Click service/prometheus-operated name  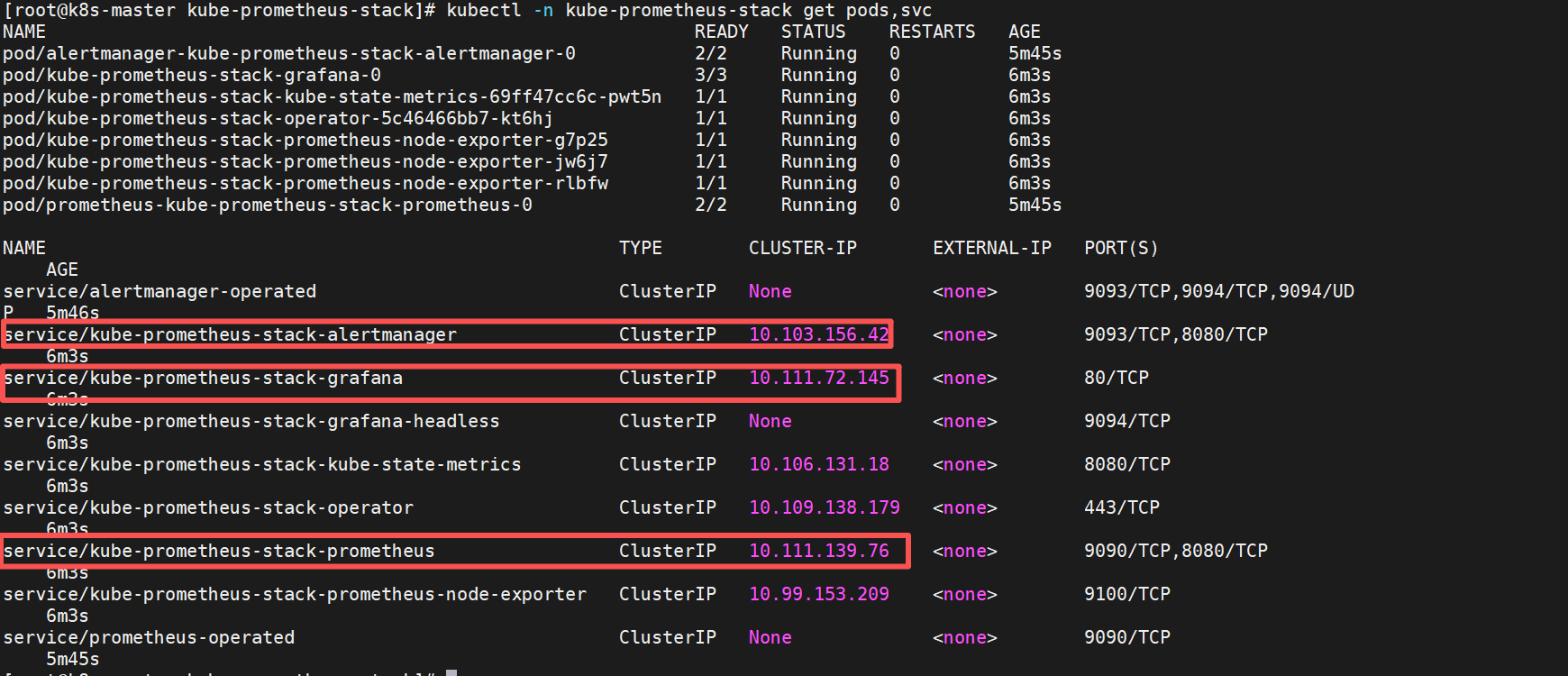pos(149,637)
